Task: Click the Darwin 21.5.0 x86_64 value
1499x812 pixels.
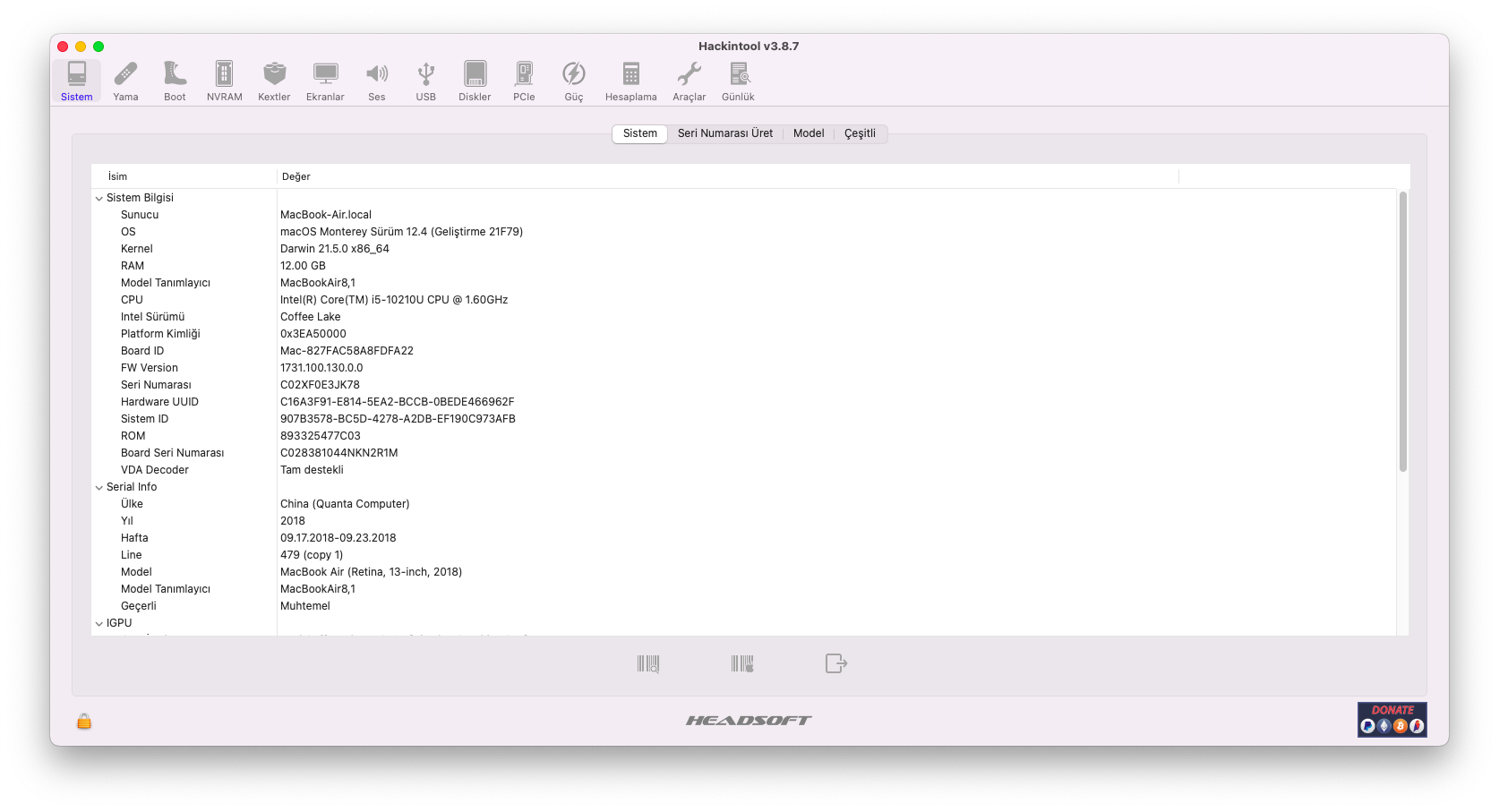Action: [x=335, y=249]
